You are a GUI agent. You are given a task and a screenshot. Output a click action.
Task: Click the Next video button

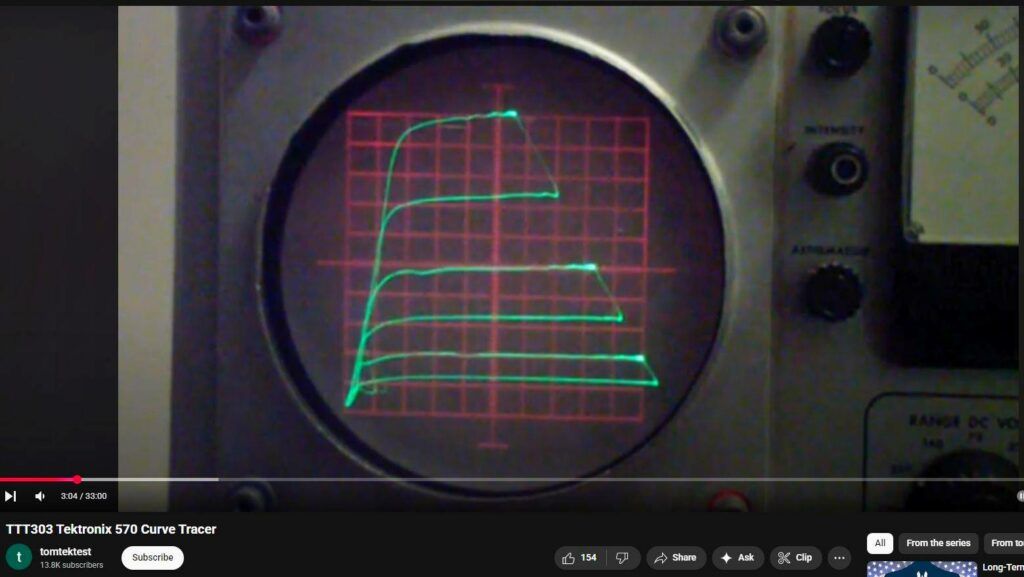10,496
